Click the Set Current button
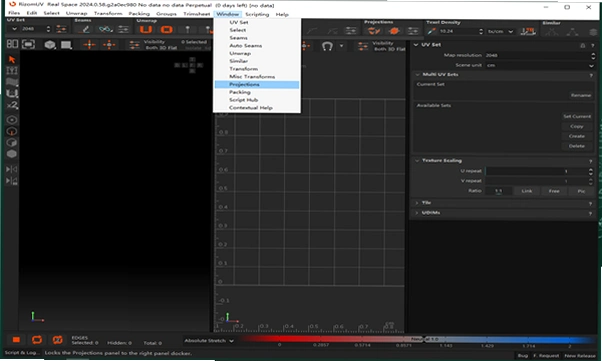Screen dimensions: 602x361 click(577, 116)
